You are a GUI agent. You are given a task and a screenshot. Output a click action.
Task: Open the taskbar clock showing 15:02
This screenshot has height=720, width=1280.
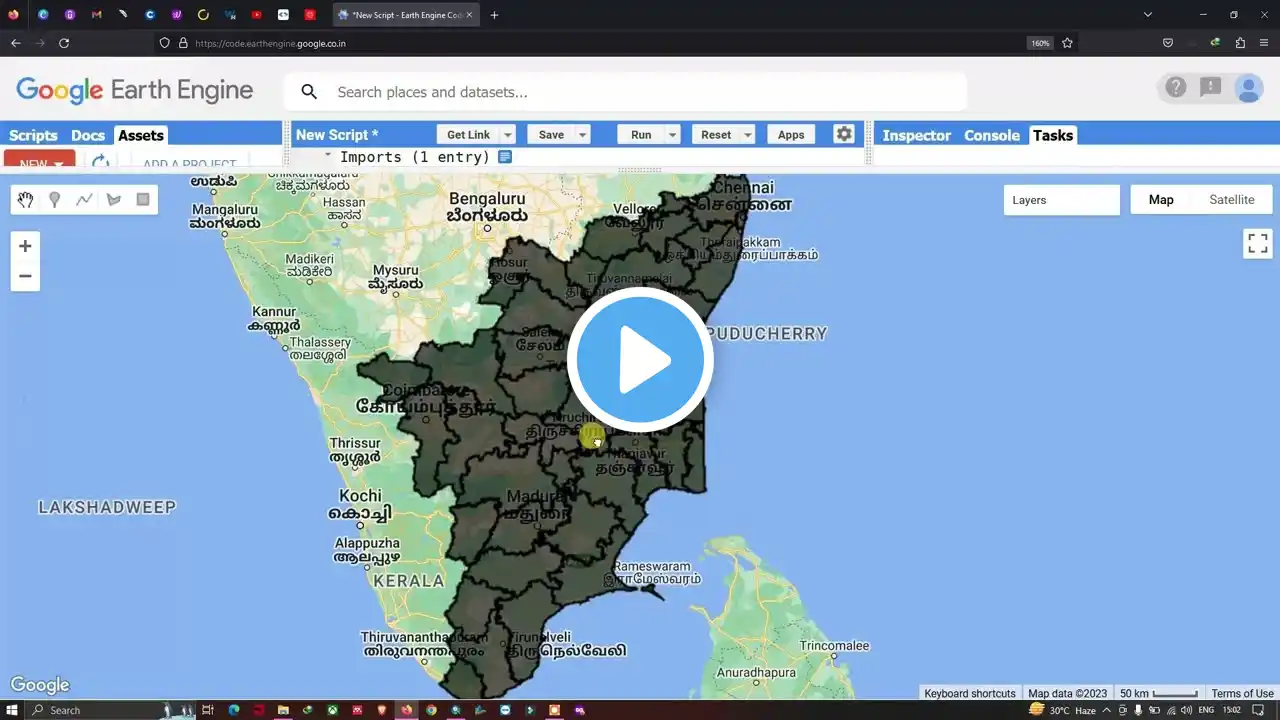[x=1234, y=710]
